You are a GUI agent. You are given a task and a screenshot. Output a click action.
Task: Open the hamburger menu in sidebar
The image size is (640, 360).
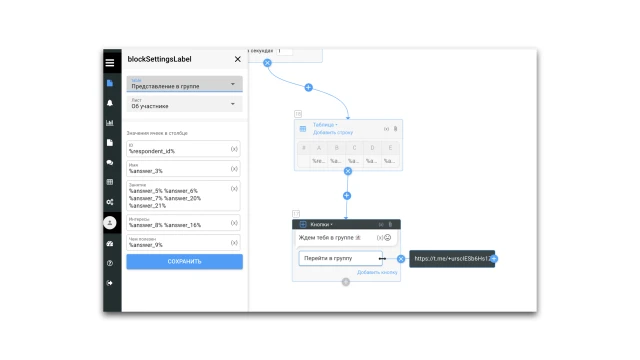coord(110,62)
